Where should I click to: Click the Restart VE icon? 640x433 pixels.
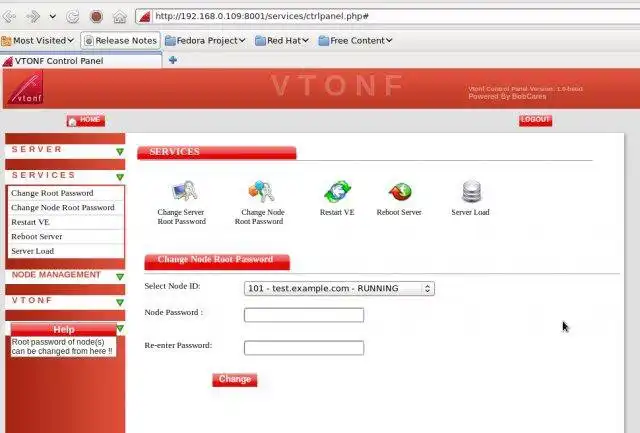pyautogui.click(x=337, y=192)
